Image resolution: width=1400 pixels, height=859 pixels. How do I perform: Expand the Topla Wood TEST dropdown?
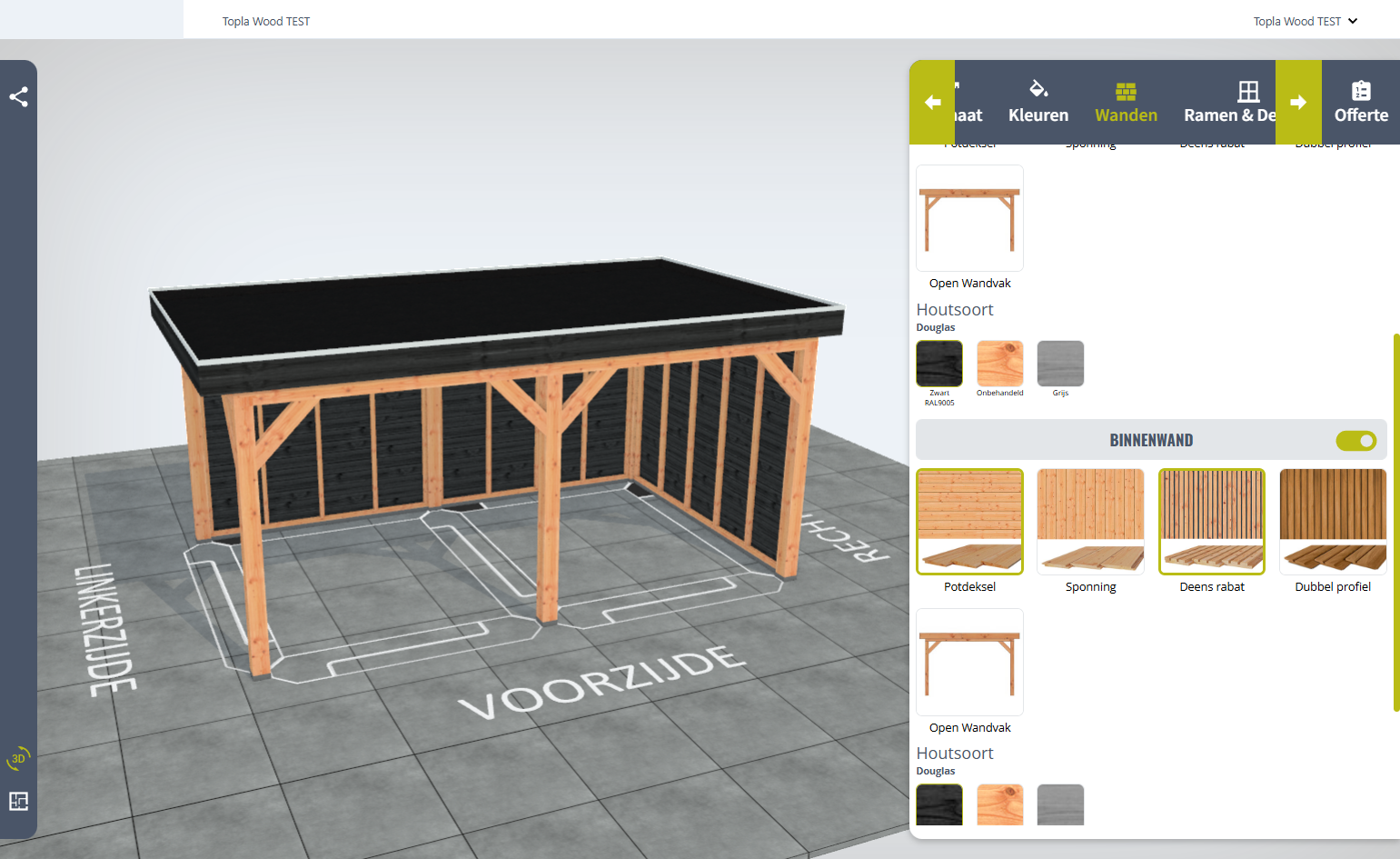[x=1306, y=21]
